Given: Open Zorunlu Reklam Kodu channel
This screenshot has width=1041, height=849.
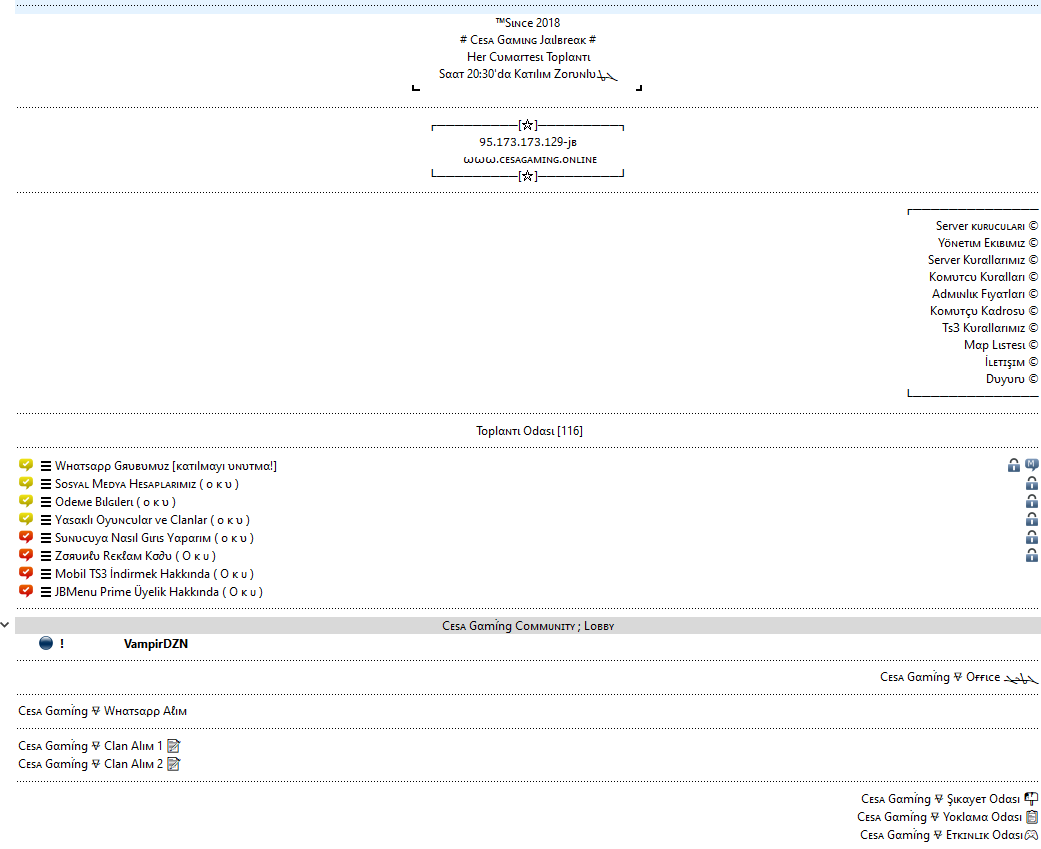Looking at the screenshot, I should click(x=135, y=556).
